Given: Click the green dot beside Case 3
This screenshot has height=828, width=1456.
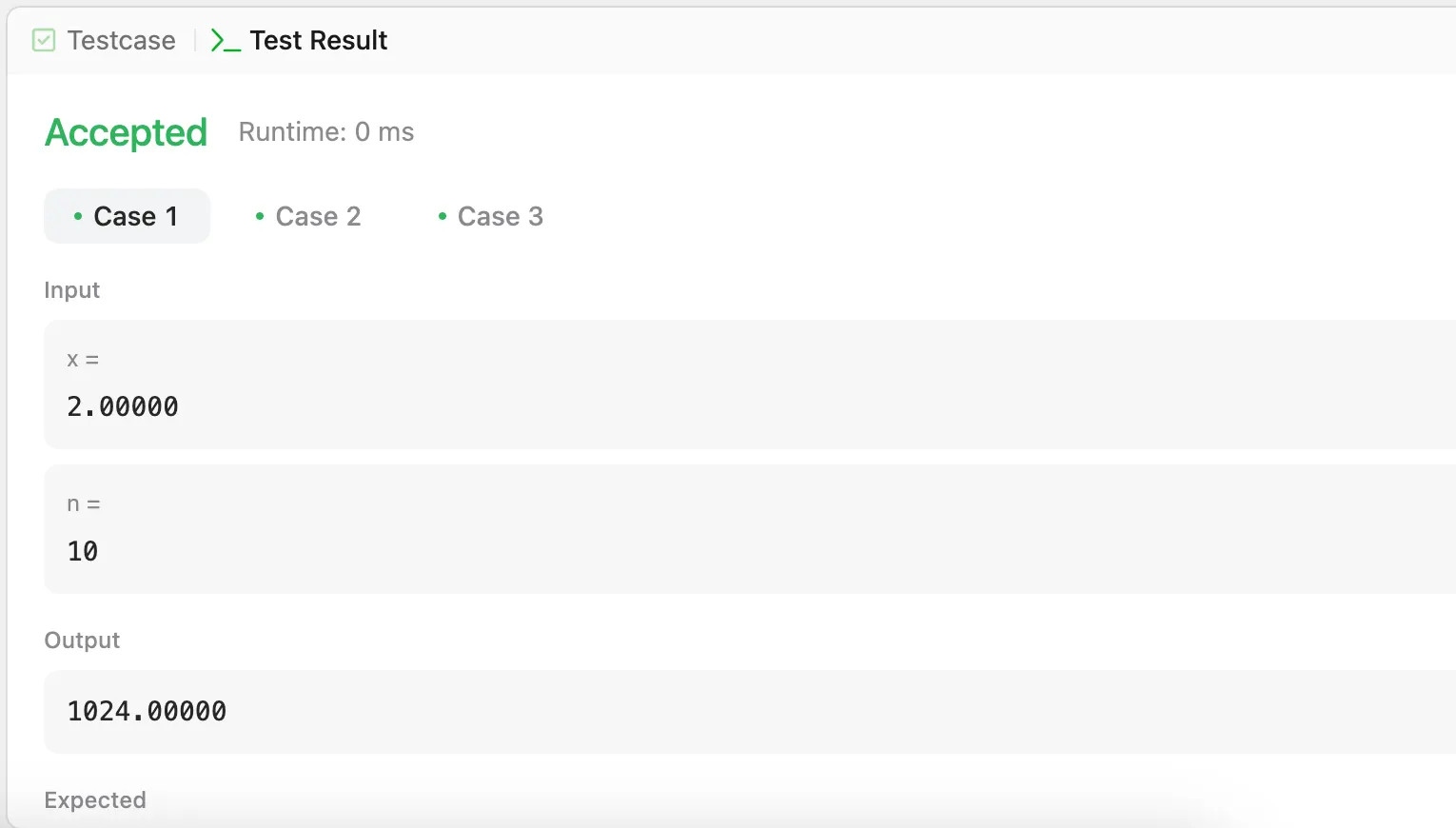Looking at the screenshot, I should point(443,216).
